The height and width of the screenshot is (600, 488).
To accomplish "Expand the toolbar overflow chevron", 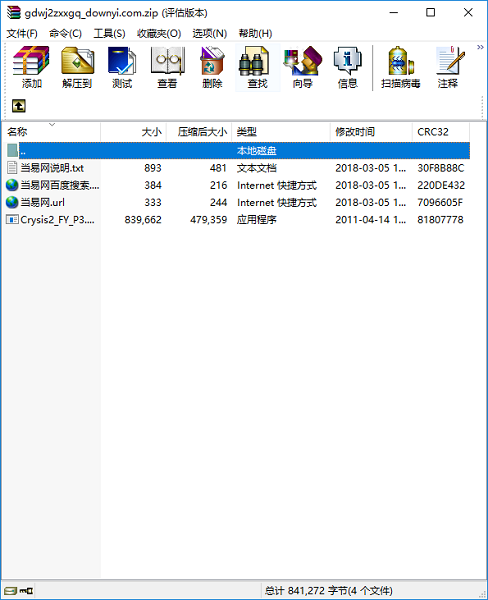I will pos(480,47).
